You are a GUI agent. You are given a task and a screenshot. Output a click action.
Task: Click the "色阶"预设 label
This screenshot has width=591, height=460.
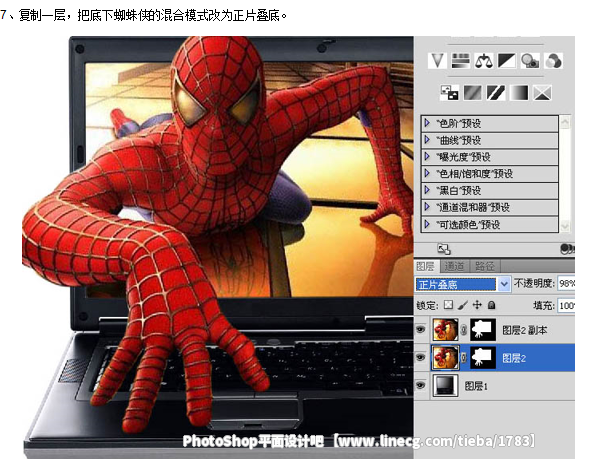pos(458,123)
